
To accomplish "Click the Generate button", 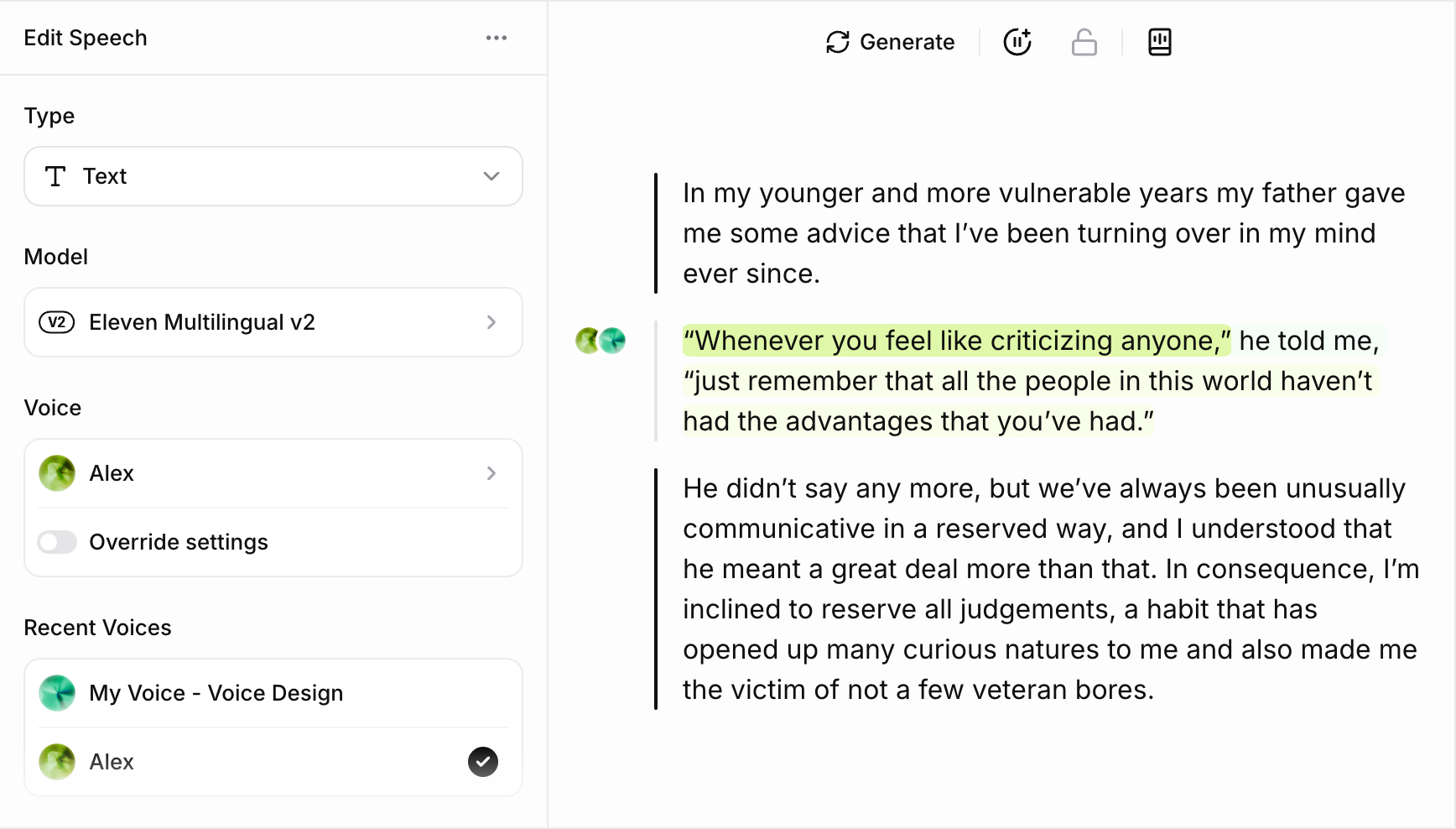I will click(x=890, y=41).
